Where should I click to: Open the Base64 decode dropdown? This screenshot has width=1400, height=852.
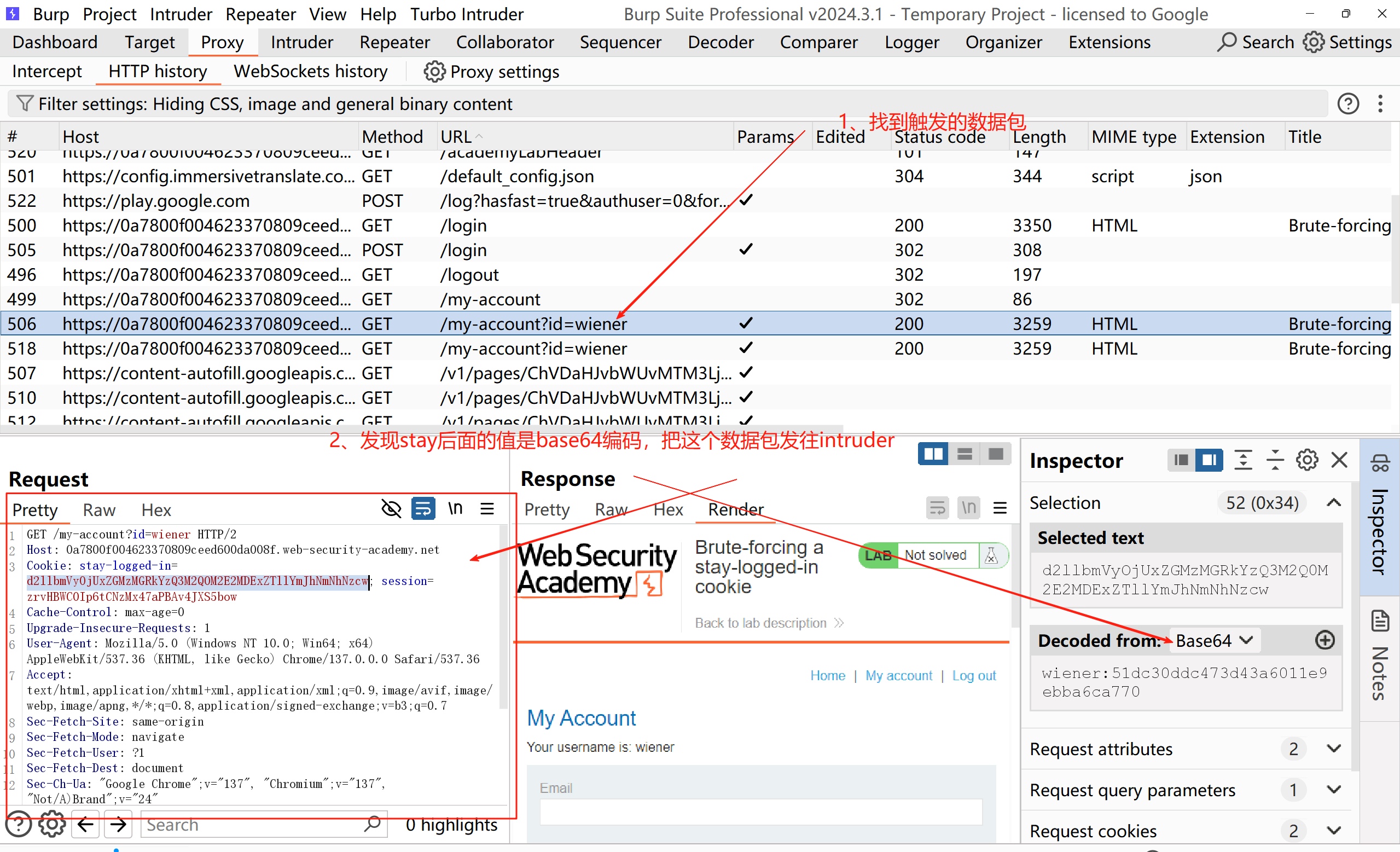point(1213,641)
